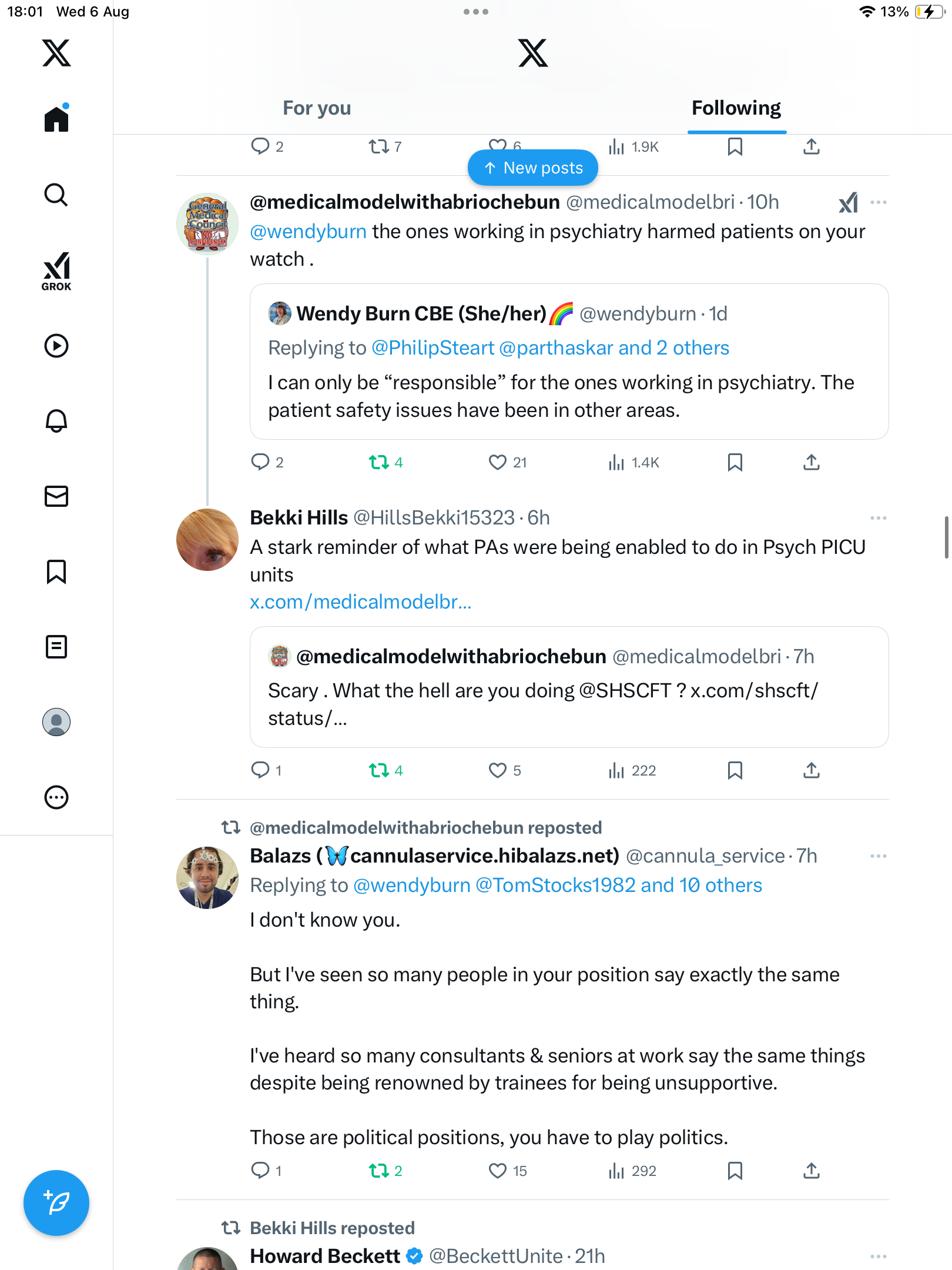The height and width of the screenshot is (1270, 952).
Task: Open the Lists icon in sidebar
Action: tap(56, 647)
